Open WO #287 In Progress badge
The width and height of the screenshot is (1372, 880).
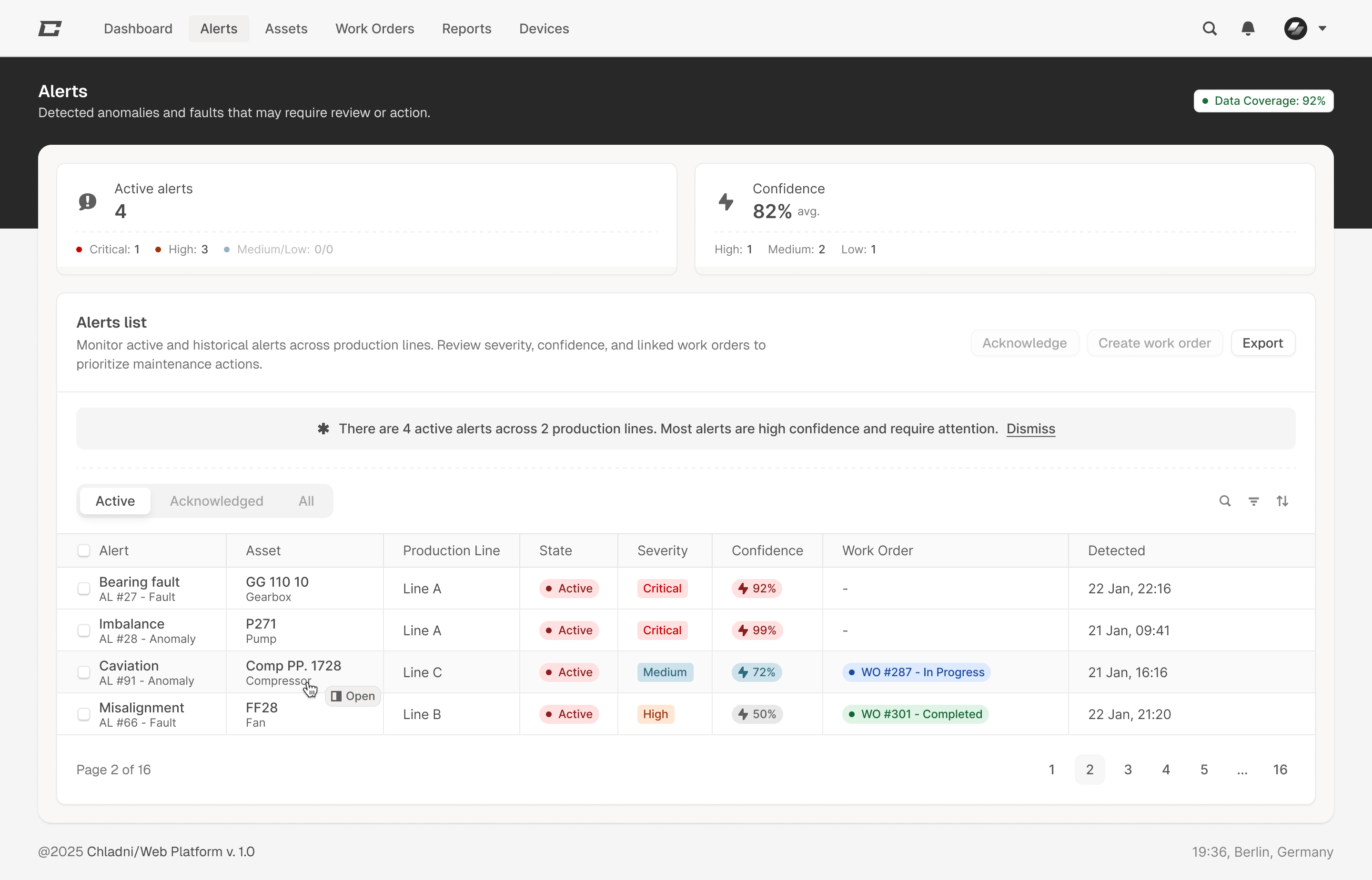916,672
